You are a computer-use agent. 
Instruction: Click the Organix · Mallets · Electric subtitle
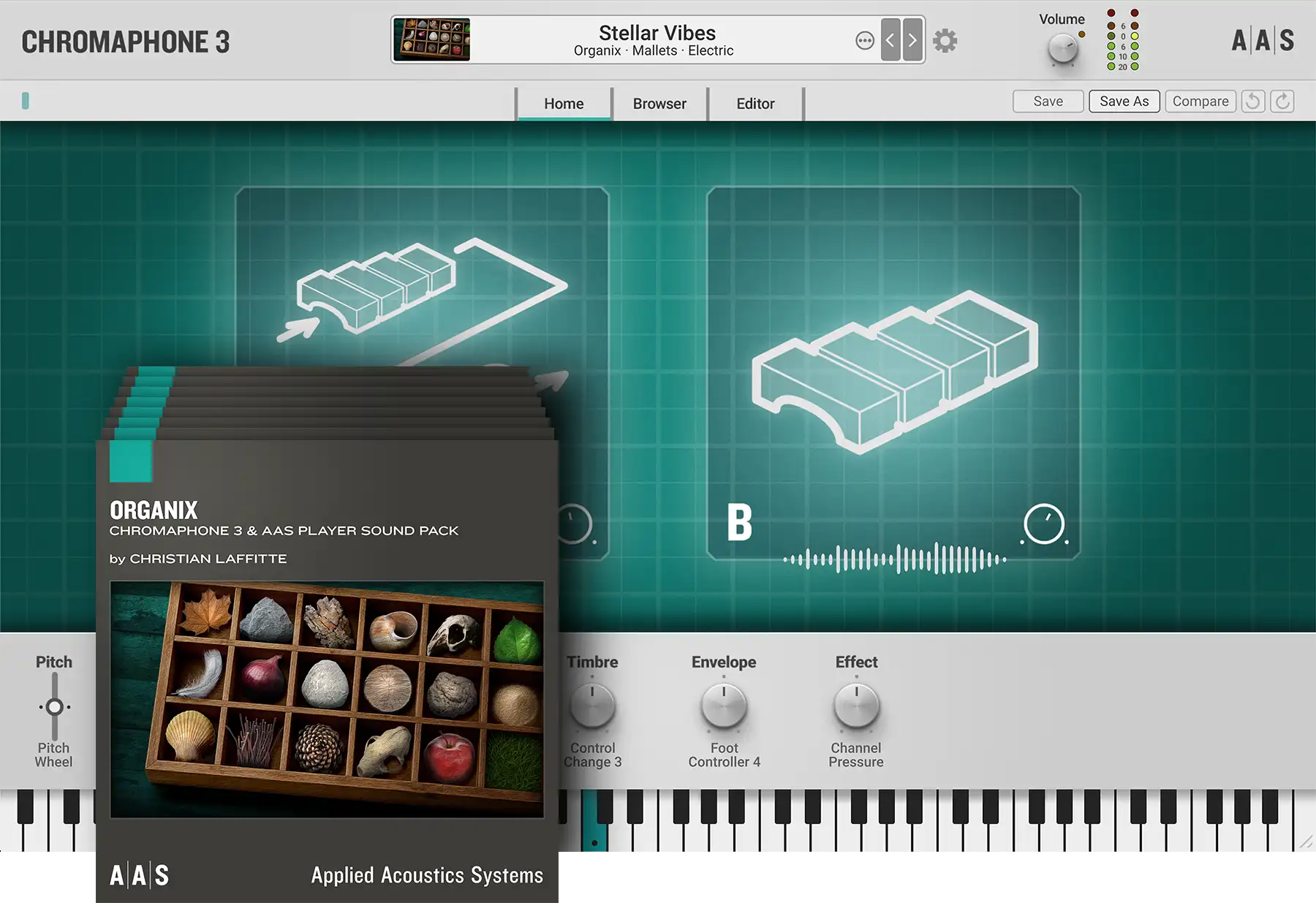(x=654, y=50)
